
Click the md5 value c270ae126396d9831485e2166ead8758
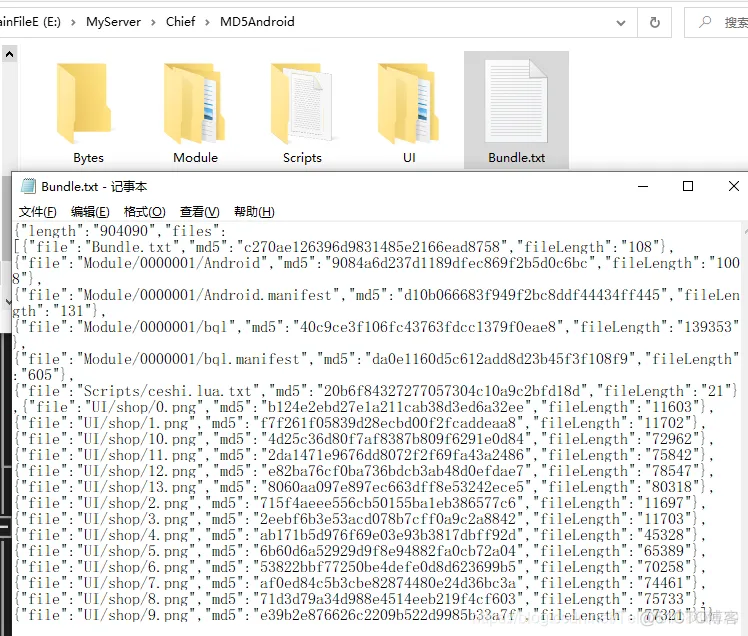point(372,247)
